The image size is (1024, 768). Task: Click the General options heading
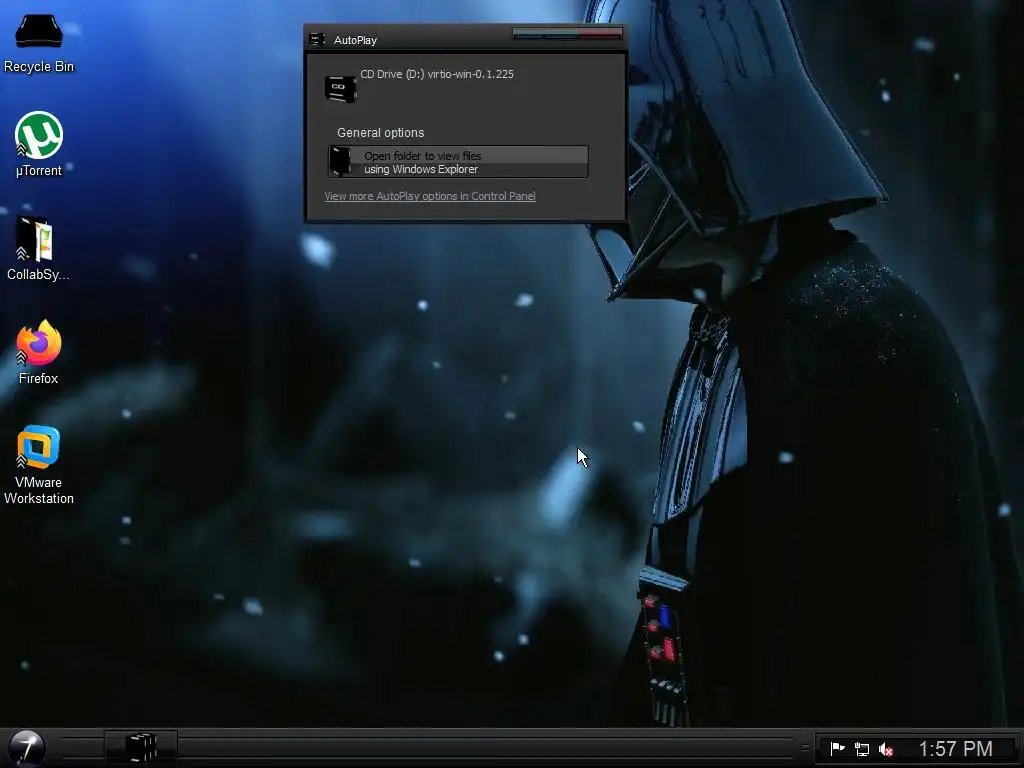(x=381, y=133)
